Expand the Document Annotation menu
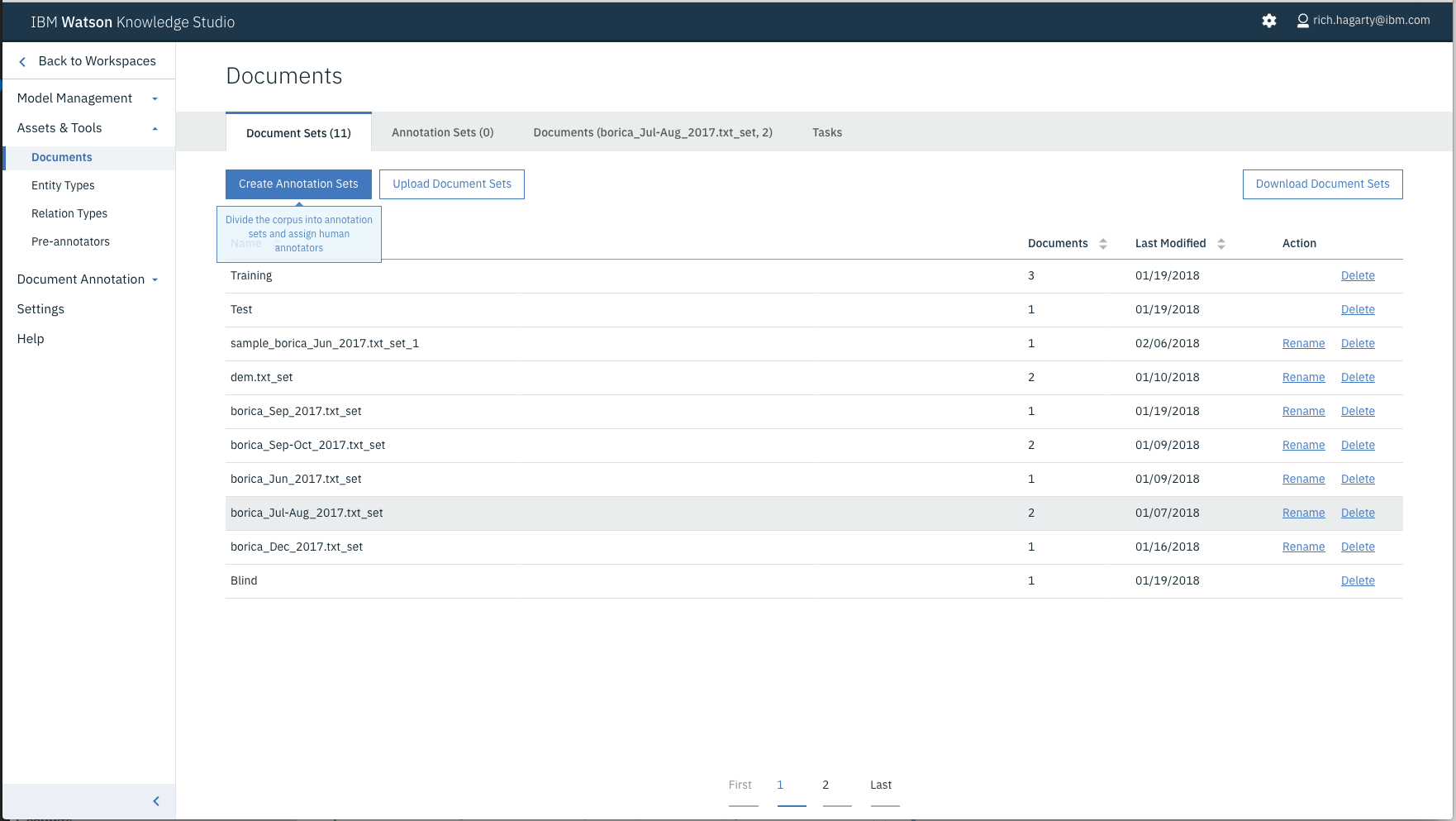The height and width of the screenshot is (821, 1456). 88,279
